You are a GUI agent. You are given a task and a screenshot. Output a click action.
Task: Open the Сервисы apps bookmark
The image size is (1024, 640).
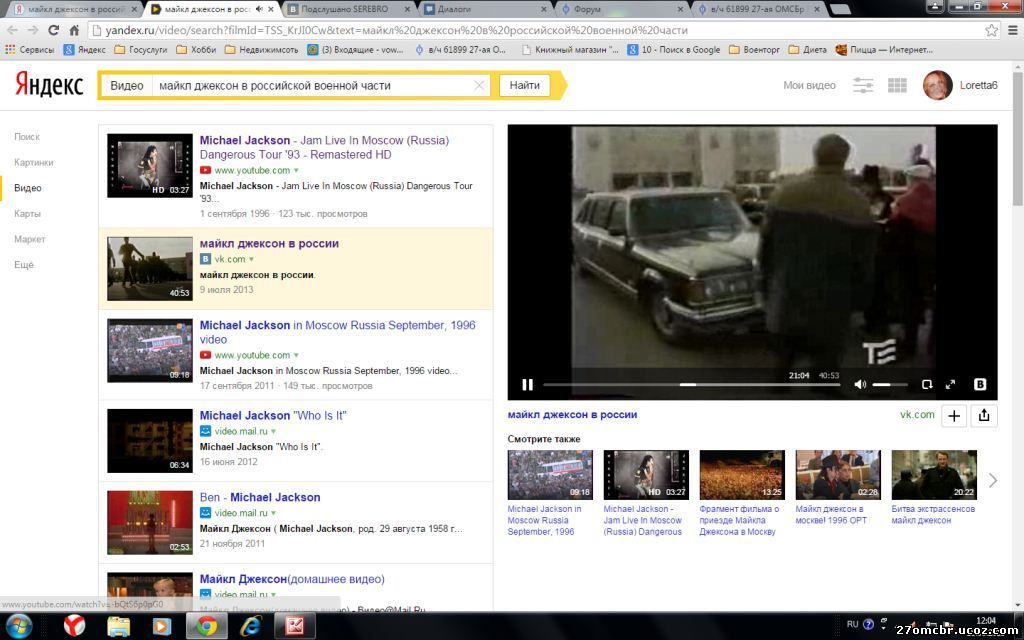[x=29, y=50]
